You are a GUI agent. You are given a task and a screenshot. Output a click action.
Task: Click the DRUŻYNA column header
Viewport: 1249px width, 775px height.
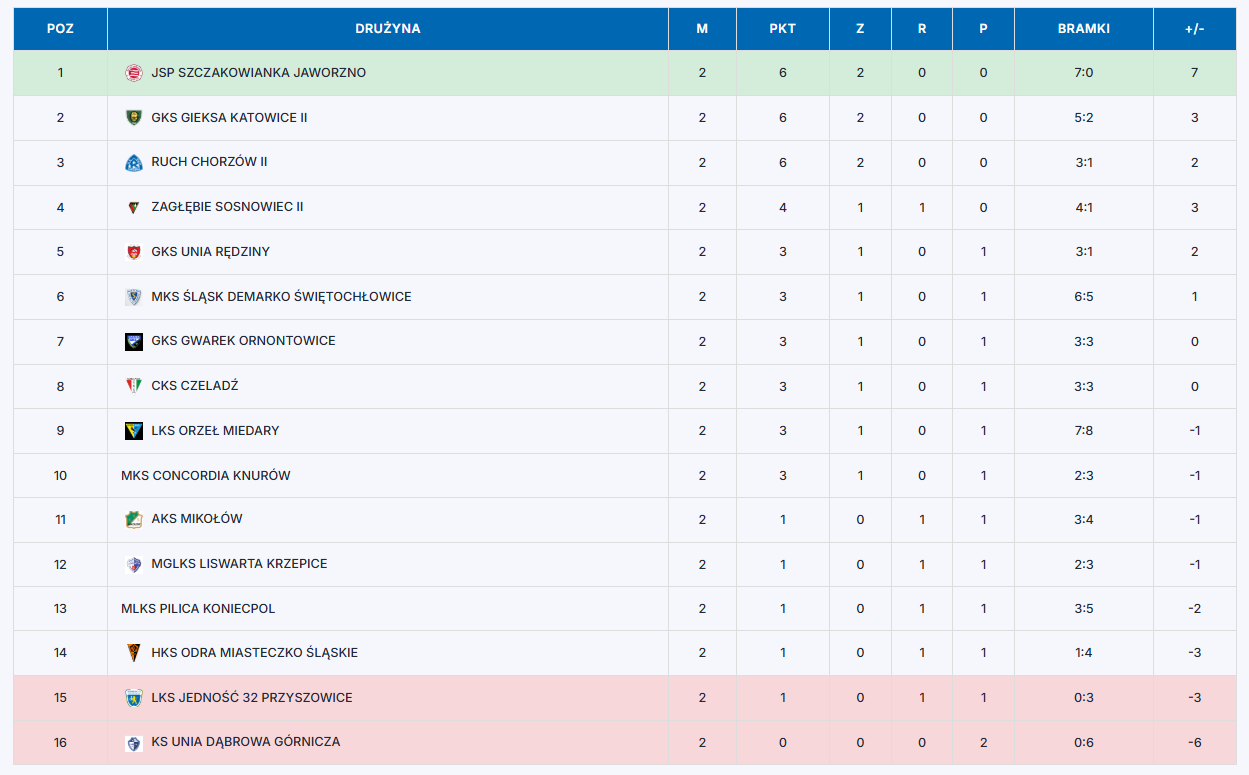(388, 29)
